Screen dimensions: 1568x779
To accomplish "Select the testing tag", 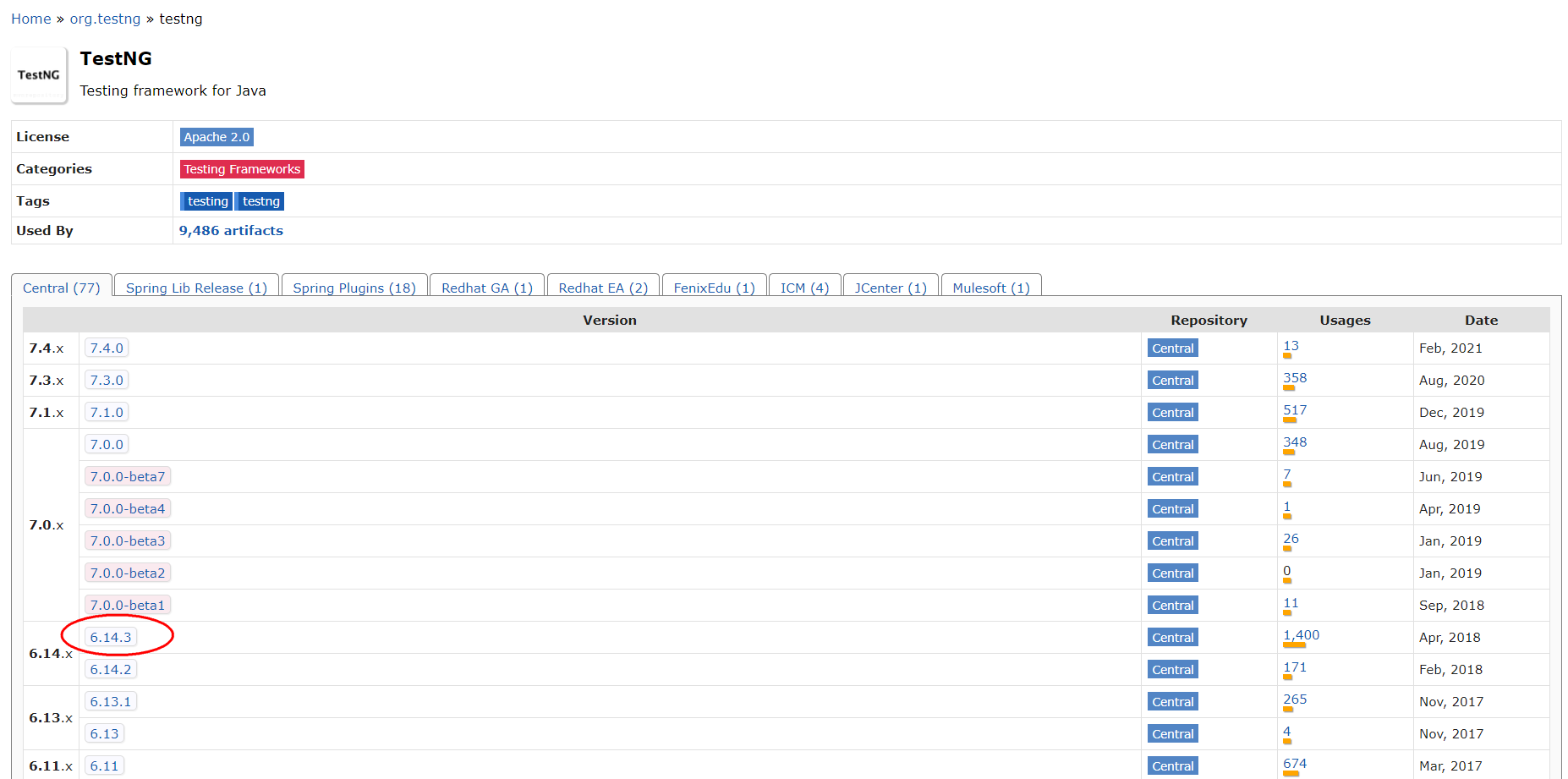I will point(207,201).
